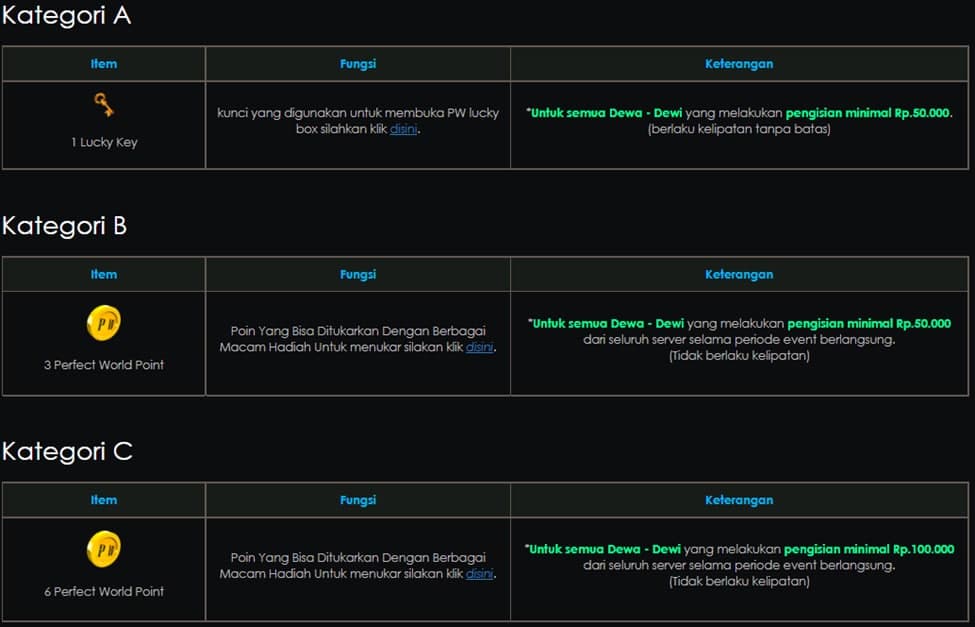
Task: Click the 'Item' column header in Kategori A
Action: [x=104, y=64]
